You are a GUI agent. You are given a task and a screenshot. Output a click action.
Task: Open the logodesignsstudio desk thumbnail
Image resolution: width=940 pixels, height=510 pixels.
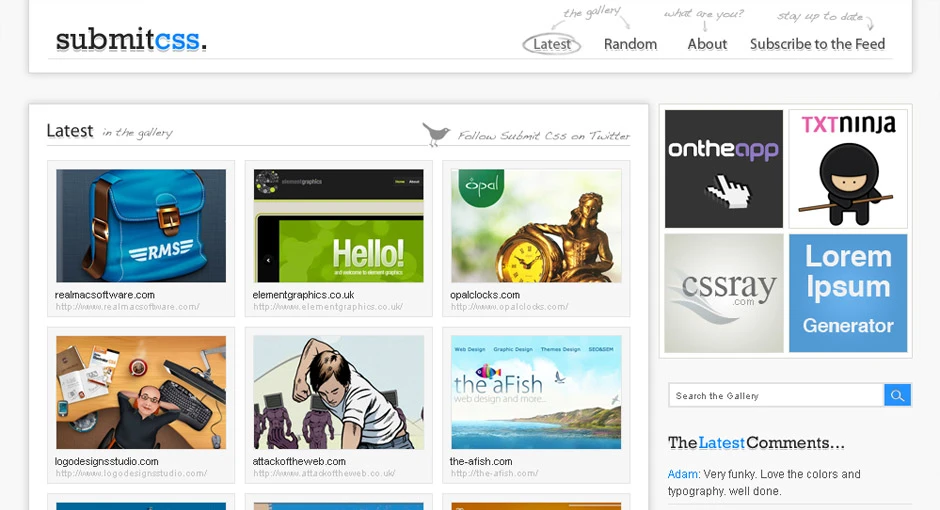[141, 392]
